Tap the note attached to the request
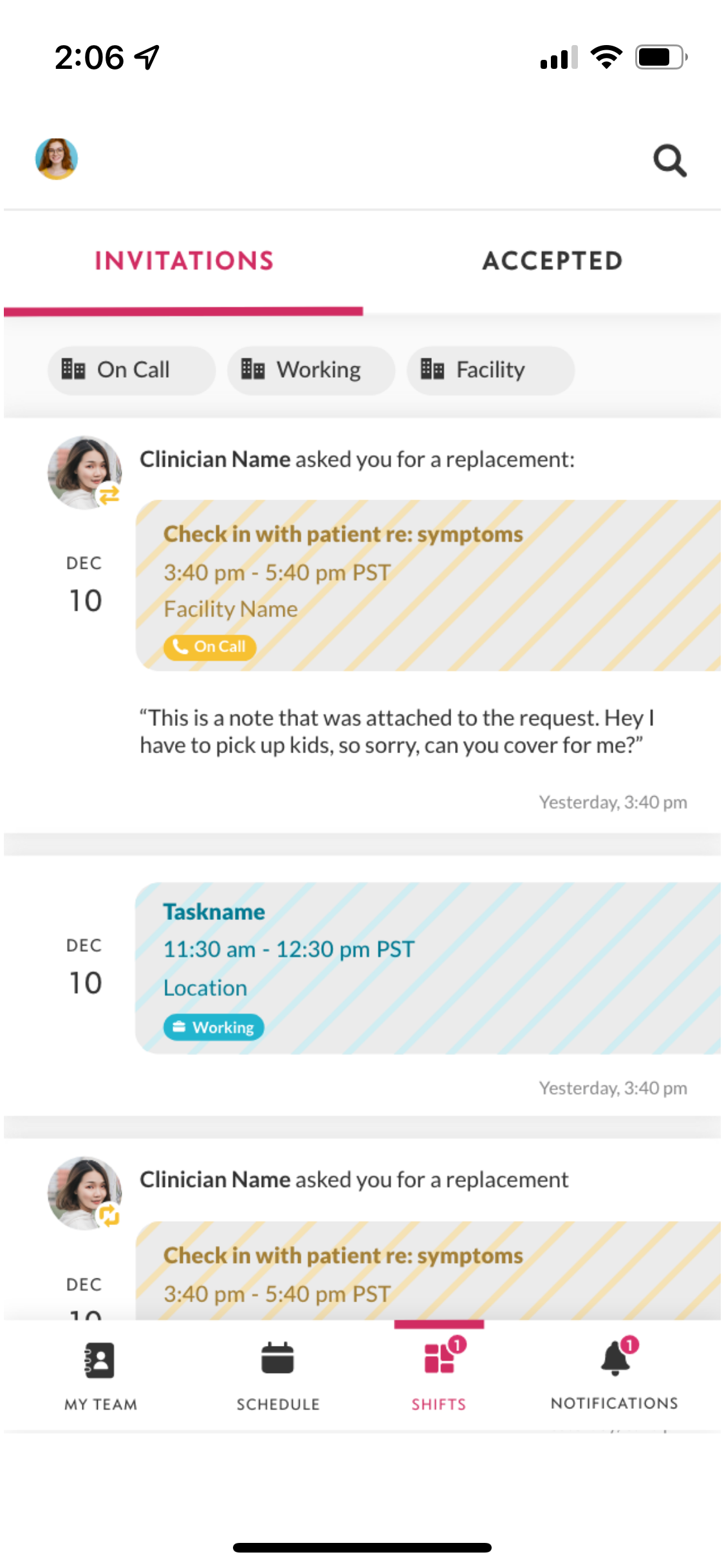The height and width of the screenshot is (1568, 724). [396, 731]
